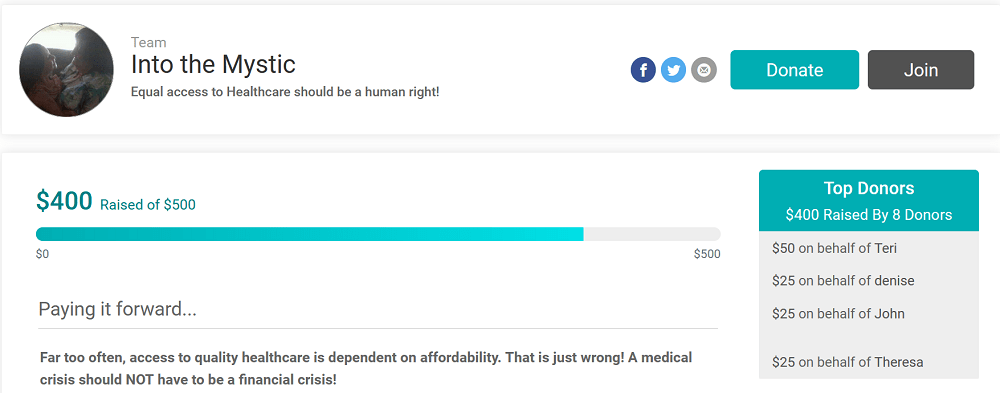Join the Into the Mystic team

pyautogui.click(x=920, y=70)
